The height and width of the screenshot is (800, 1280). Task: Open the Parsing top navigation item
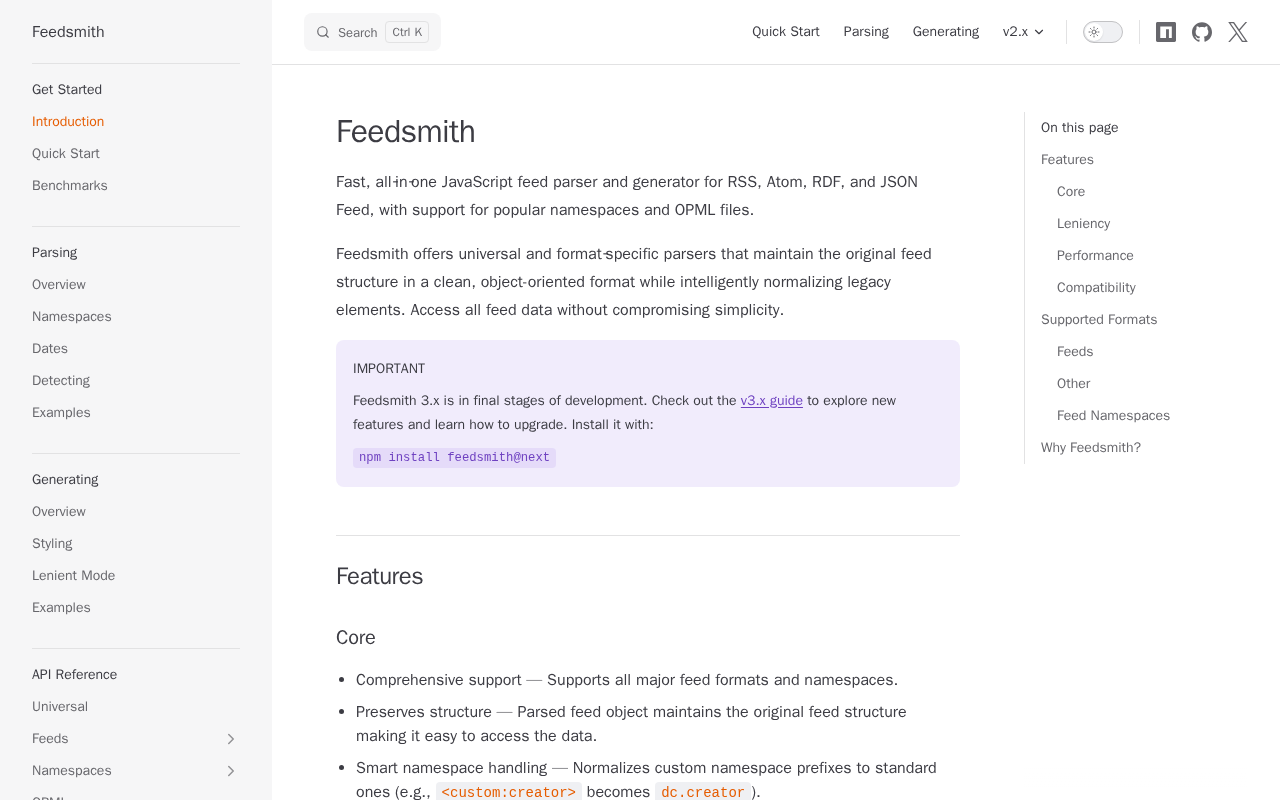(x=866, y=32)
